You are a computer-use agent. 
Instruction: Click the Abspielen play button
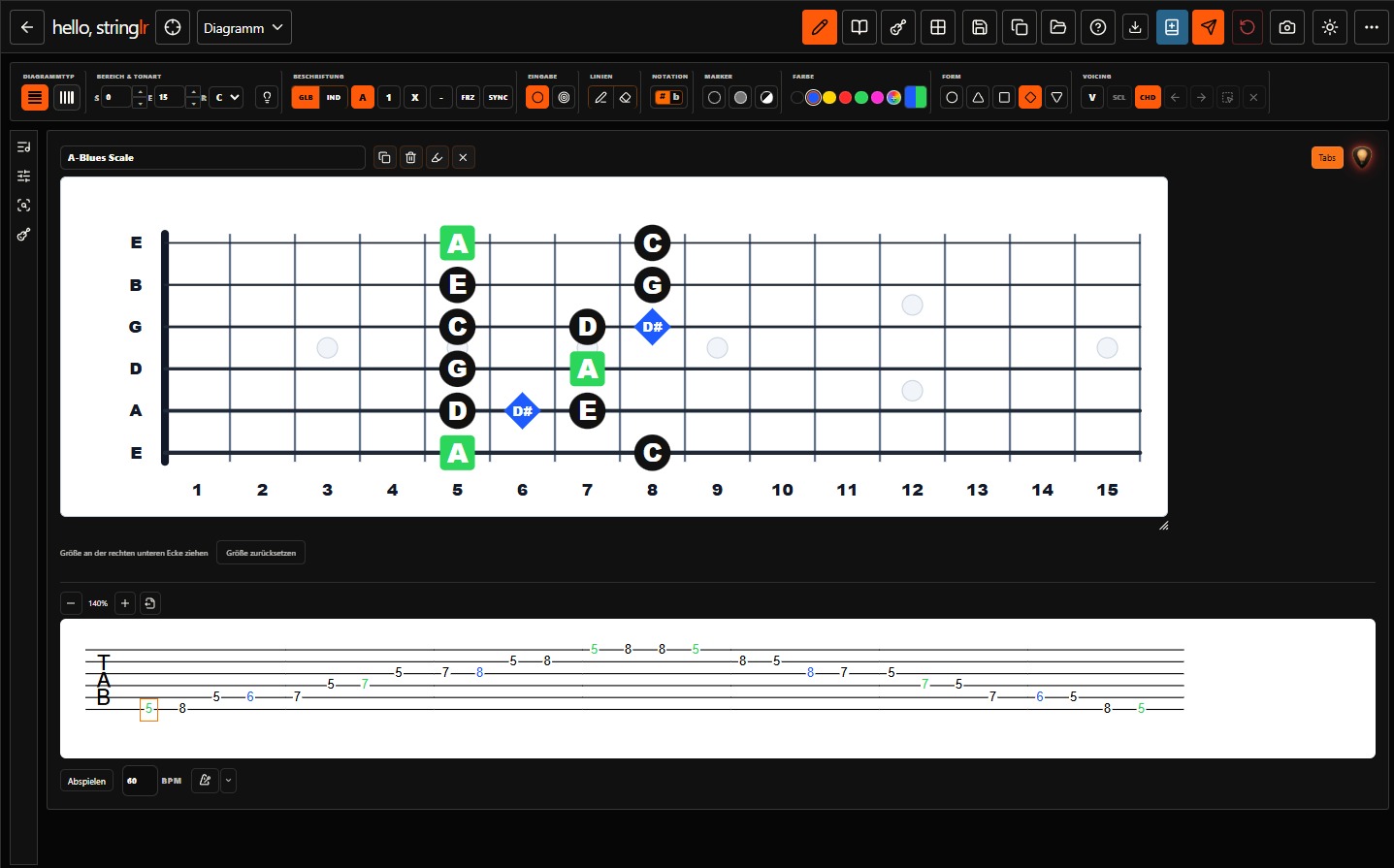coord(86,781)
